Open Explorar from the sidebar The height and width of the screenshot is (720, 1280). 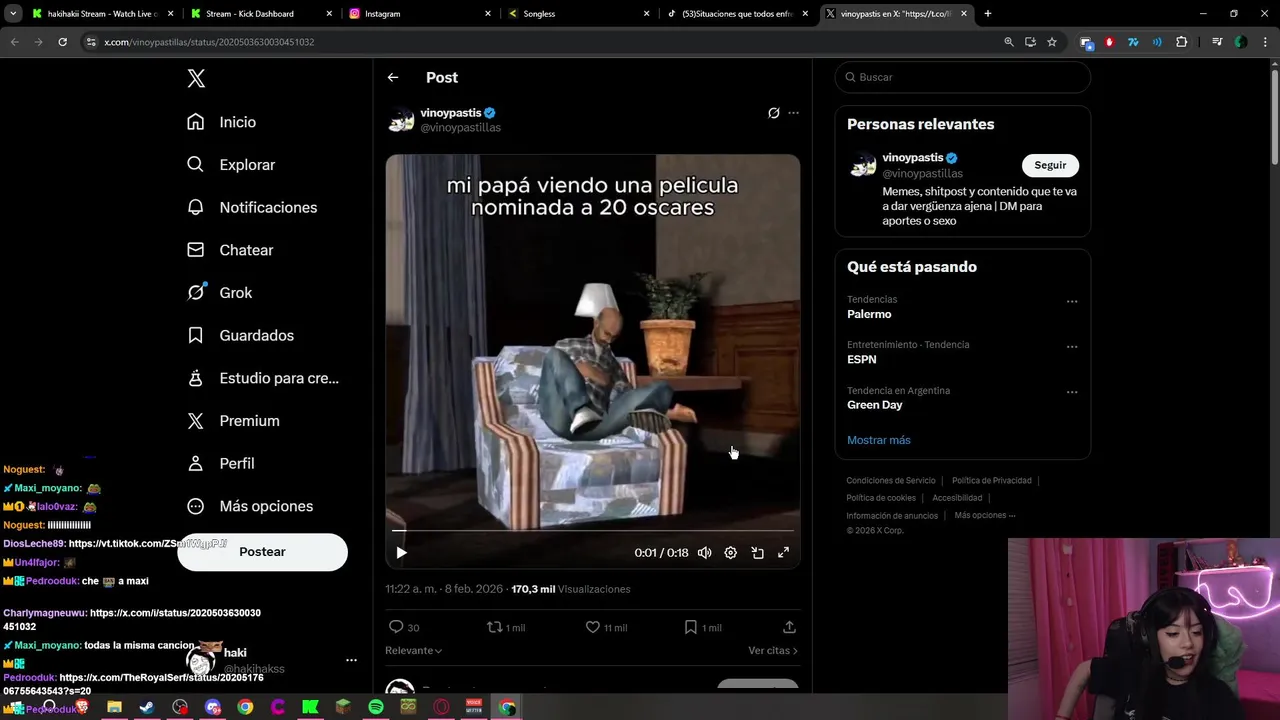pos(230,165)
